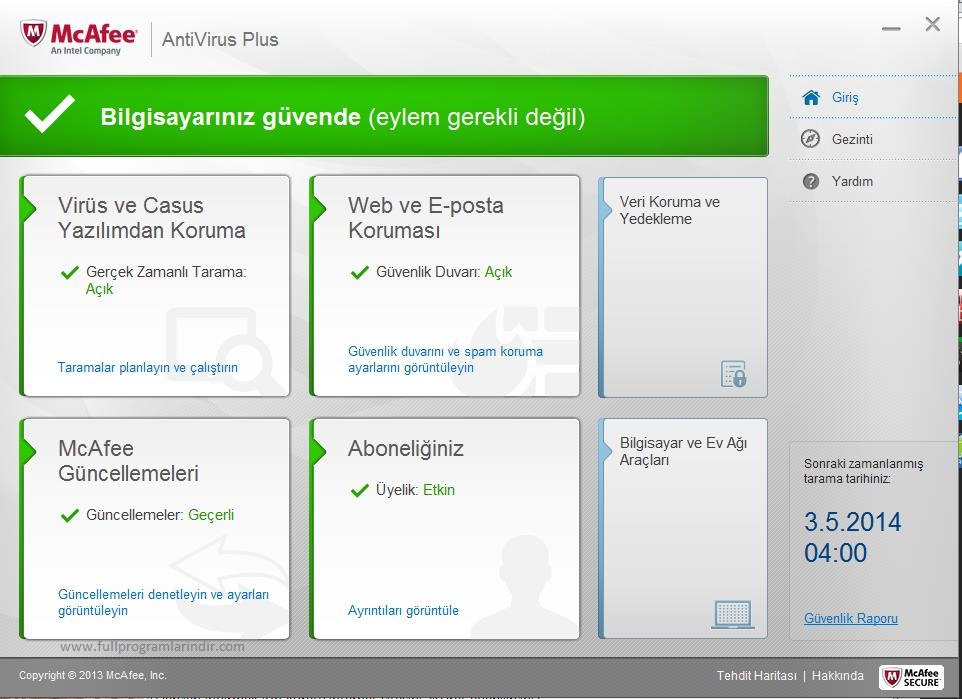Viewport: 962px width, 699px height.
Task: Expand the Virüs ve Casus Yazılımdan Koruma arrow
Action: [x=29, y=209]
